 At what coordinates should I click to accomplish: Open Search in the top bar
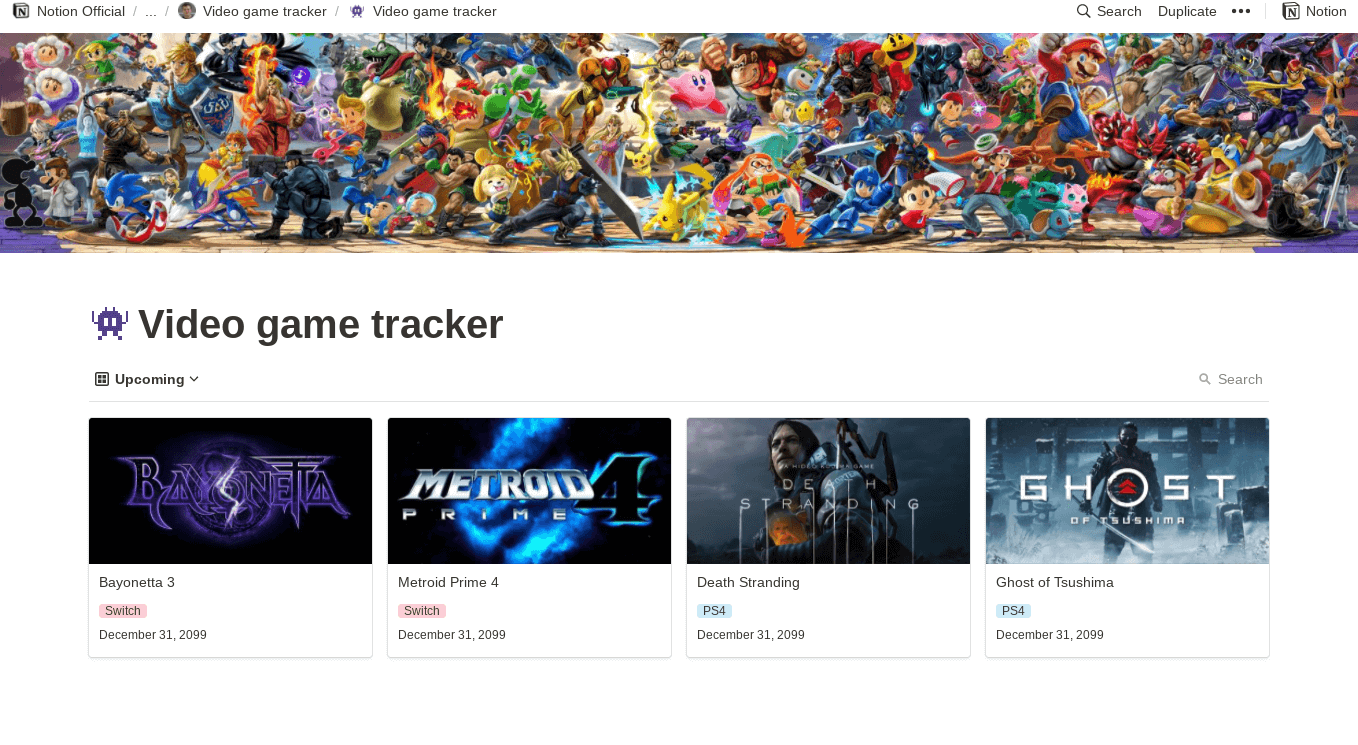coord(1119,11)
